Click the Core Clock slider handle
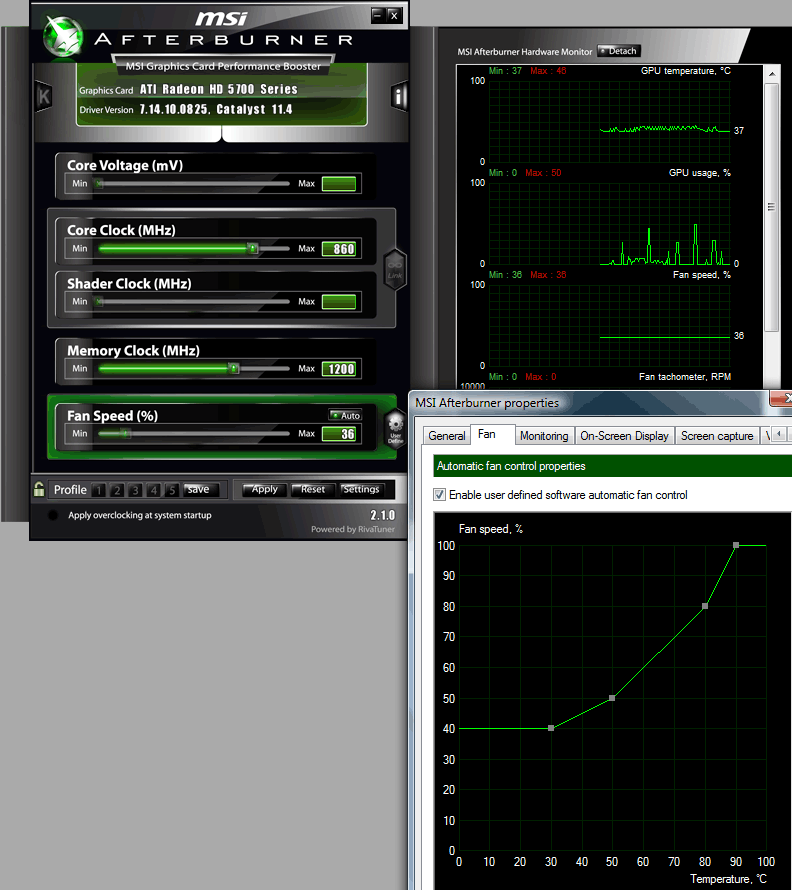Image resolution: width=792 pixels, height=890 pixels. pos(253,248)
